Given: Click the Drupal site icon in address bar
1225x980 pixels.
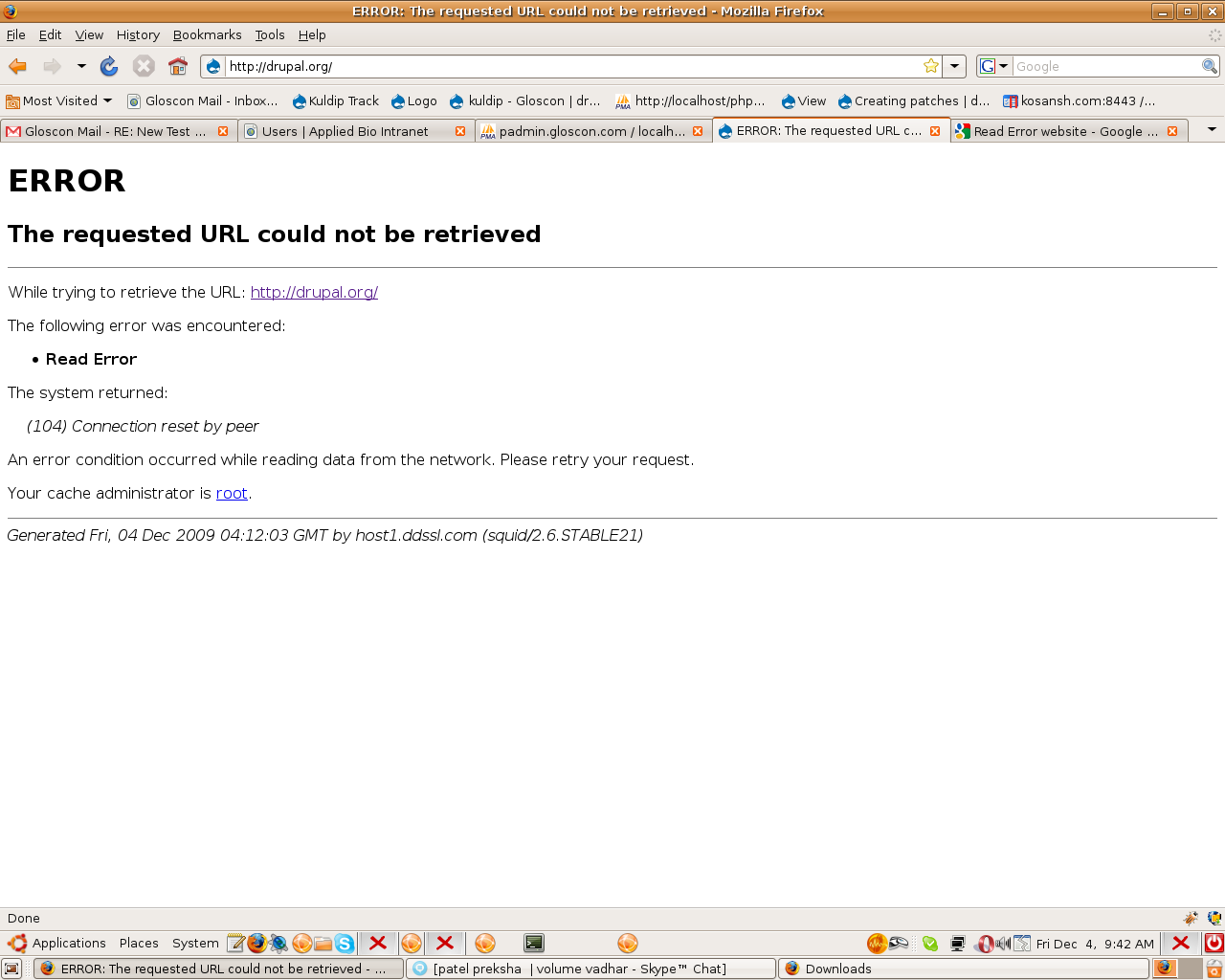Looking at the screenshot, I should point(213,66).
